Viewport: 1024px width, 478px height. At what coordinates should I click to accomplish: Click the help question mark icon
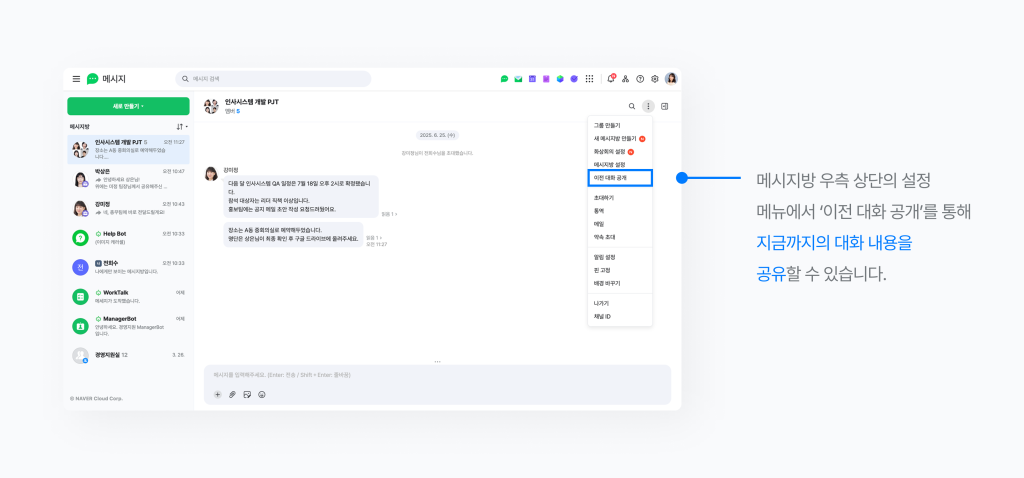[x=640, y=79]
